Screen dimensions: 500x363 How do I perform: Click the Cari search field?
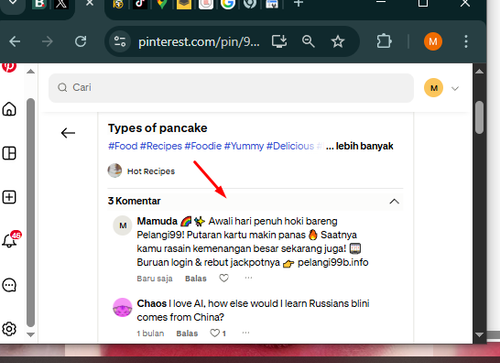click(231, 88)
